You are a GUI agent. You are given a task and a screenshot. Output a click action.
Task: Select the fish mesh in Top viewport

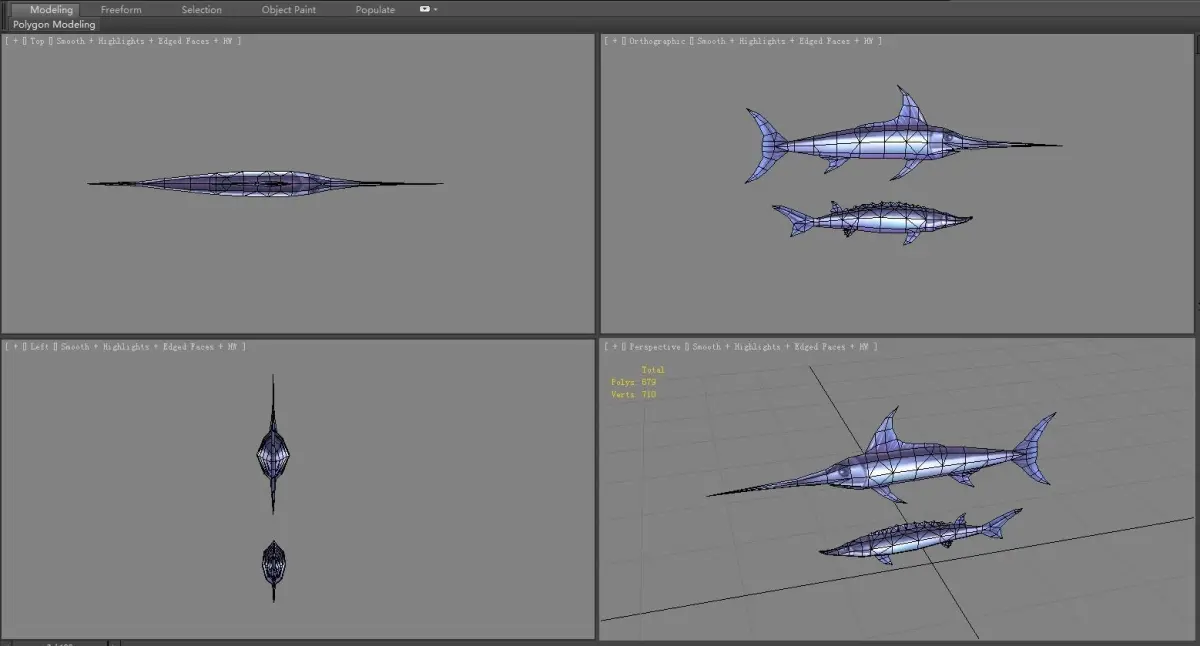(265, 184)
